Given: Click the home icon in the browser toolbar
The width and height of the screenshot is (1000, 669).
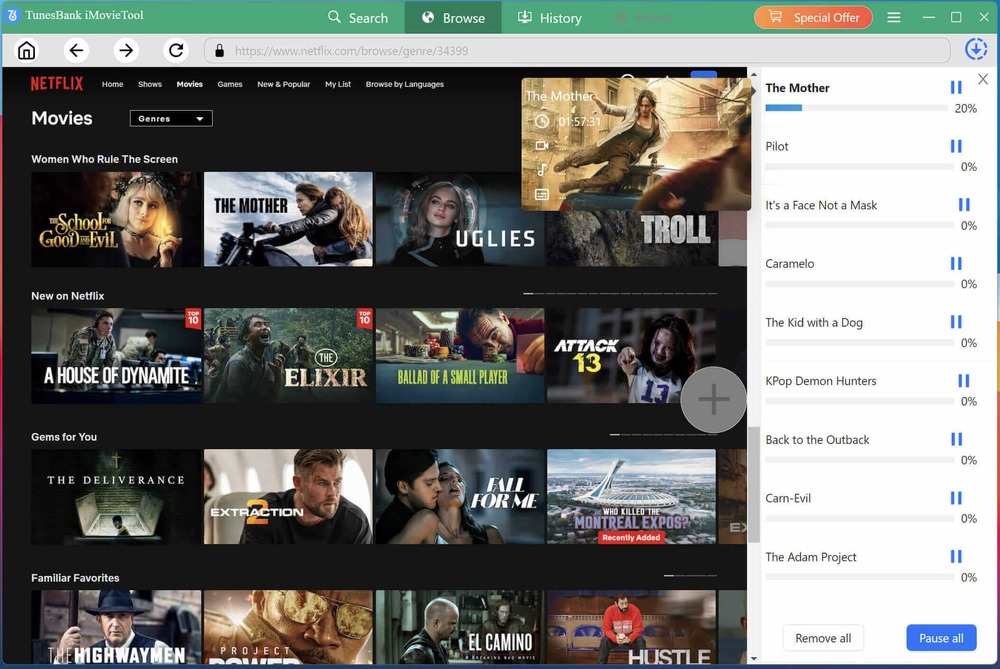Looking at the screenshot, I should click(x=26, y=49).
